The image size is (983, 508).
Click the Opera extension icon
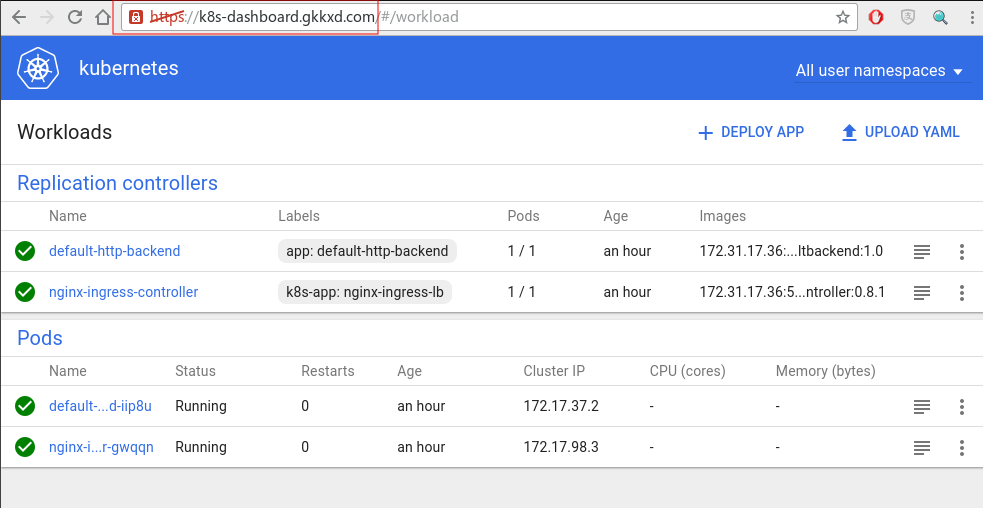click(876, 17)
